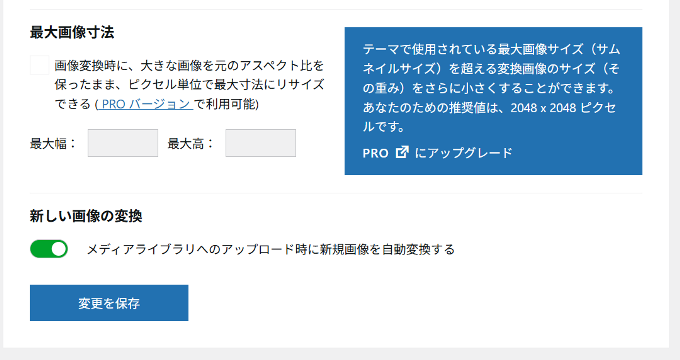
Task: Focus the 最大高 input field
Action: [260, 143]
